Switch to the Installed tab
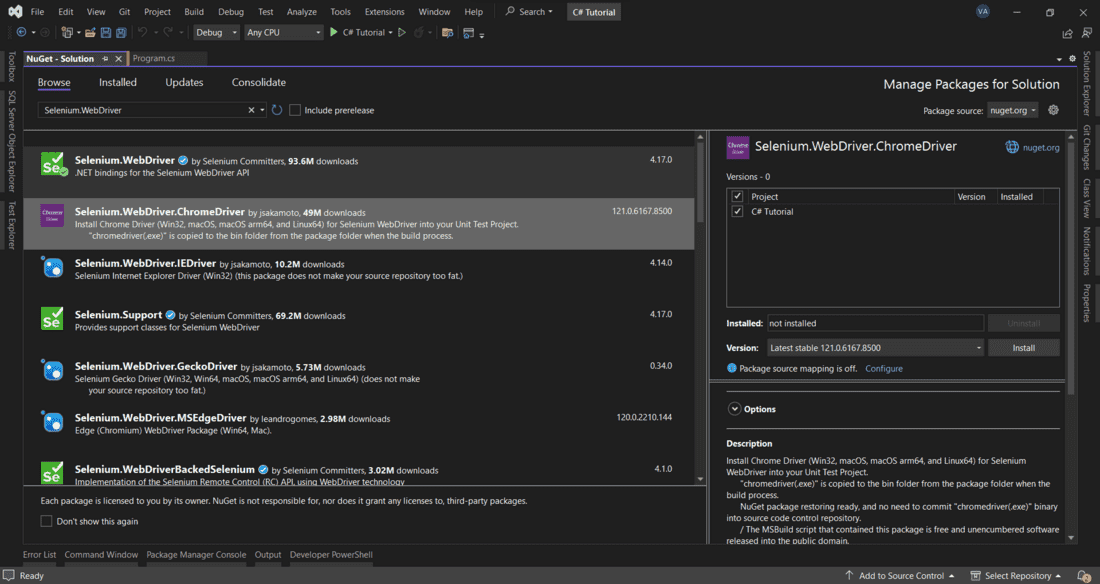This screenshot has width=1100, height=584. click(118, 82)
